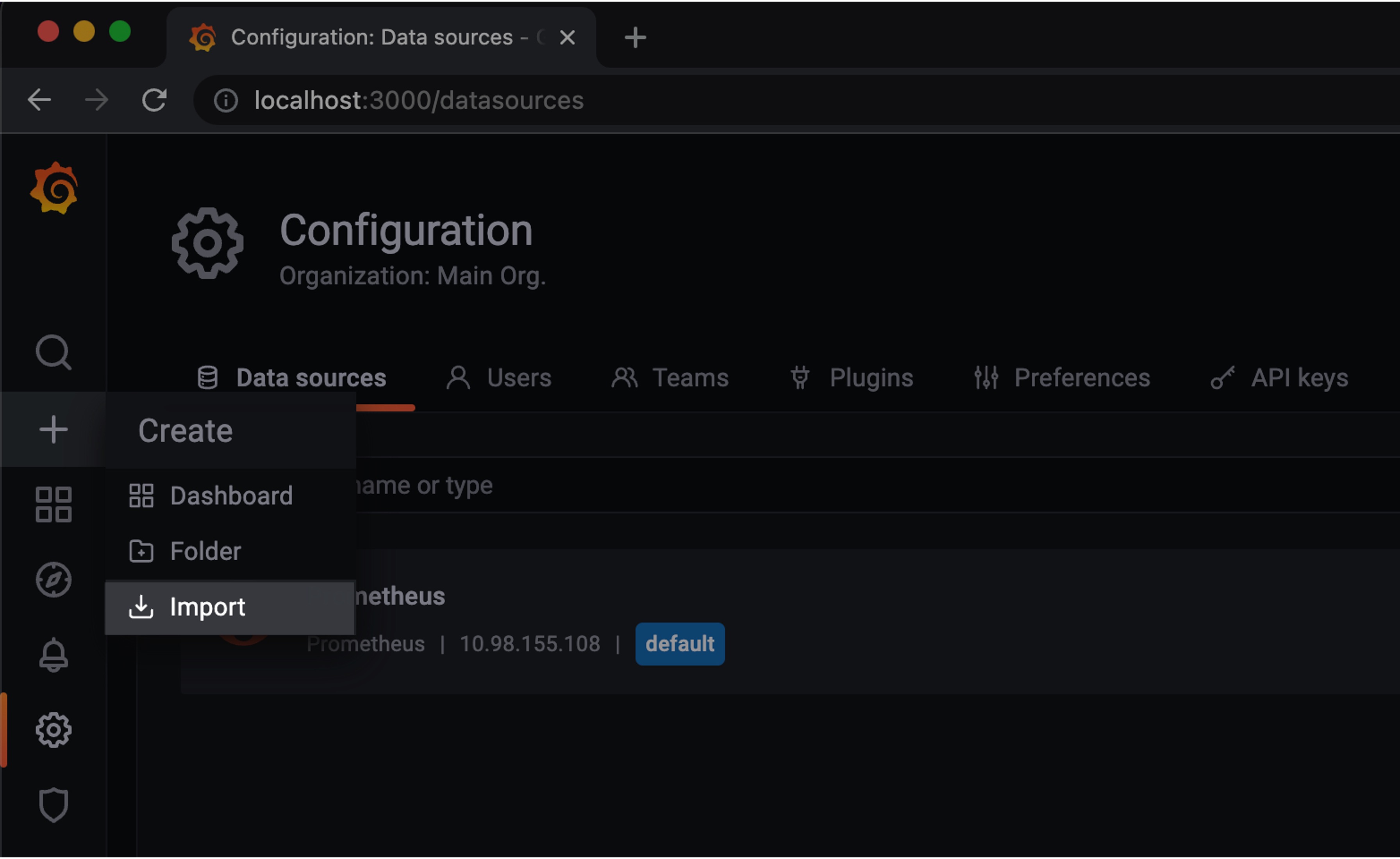Open the Dashboards grid icon in sidebar
The height and width of the screenshot is (859, 1400).
click(54, 504)
